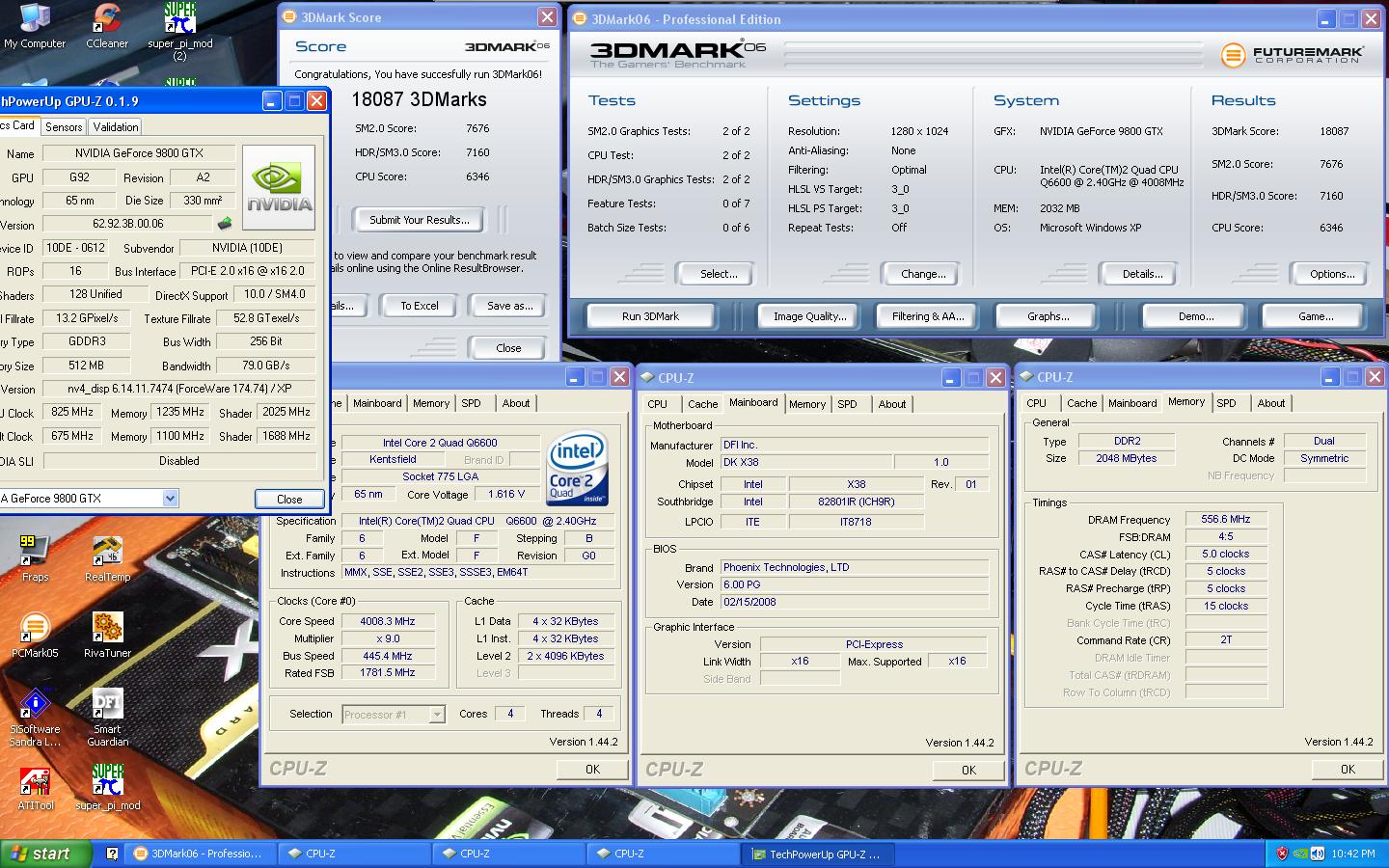1389x868 pixels.
Task: Click Close button in 3DMark Score window
Action: tap(508, 348)
